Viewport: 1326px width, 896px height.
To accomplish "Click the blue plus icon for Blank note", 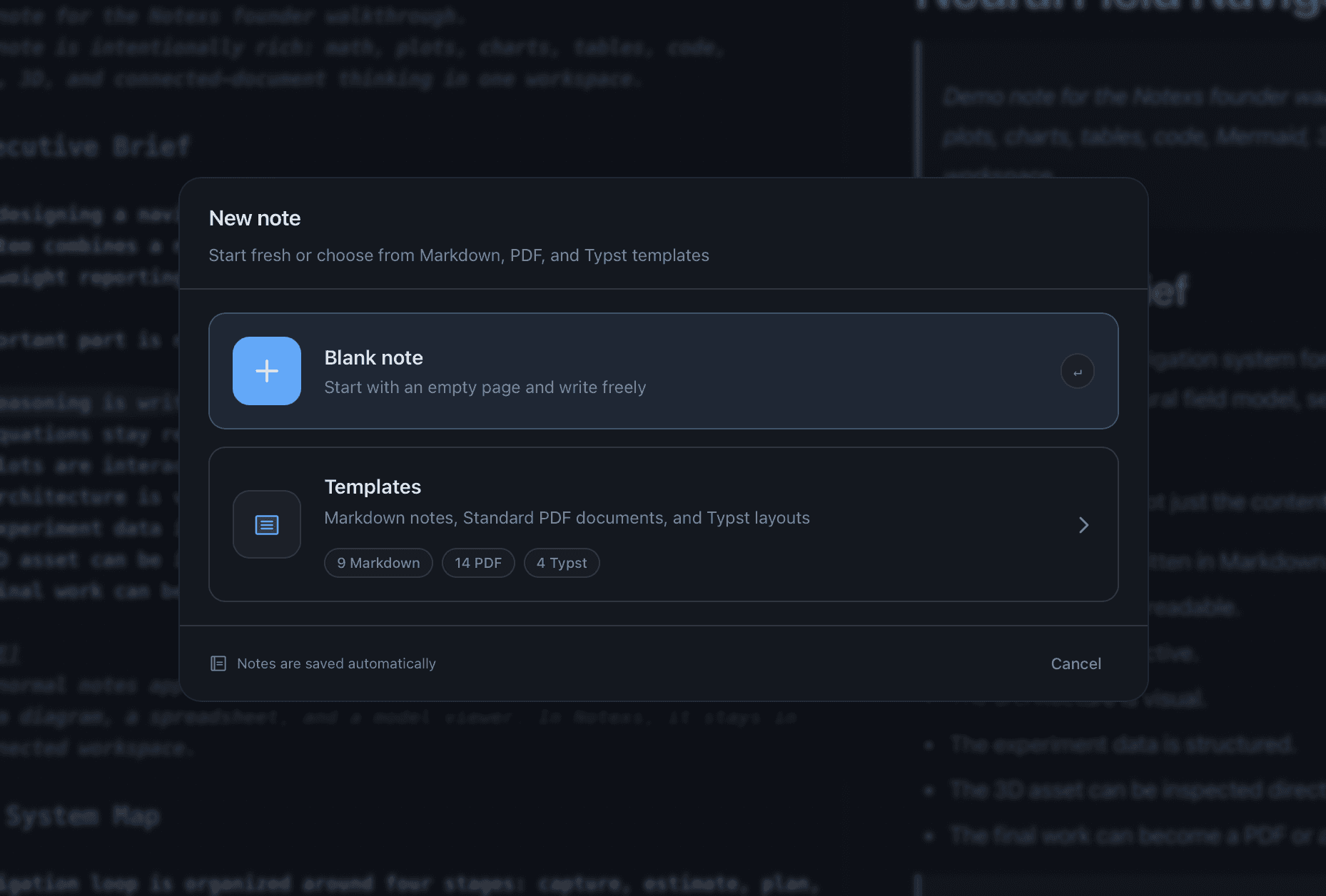I will [x=266, y=371].
